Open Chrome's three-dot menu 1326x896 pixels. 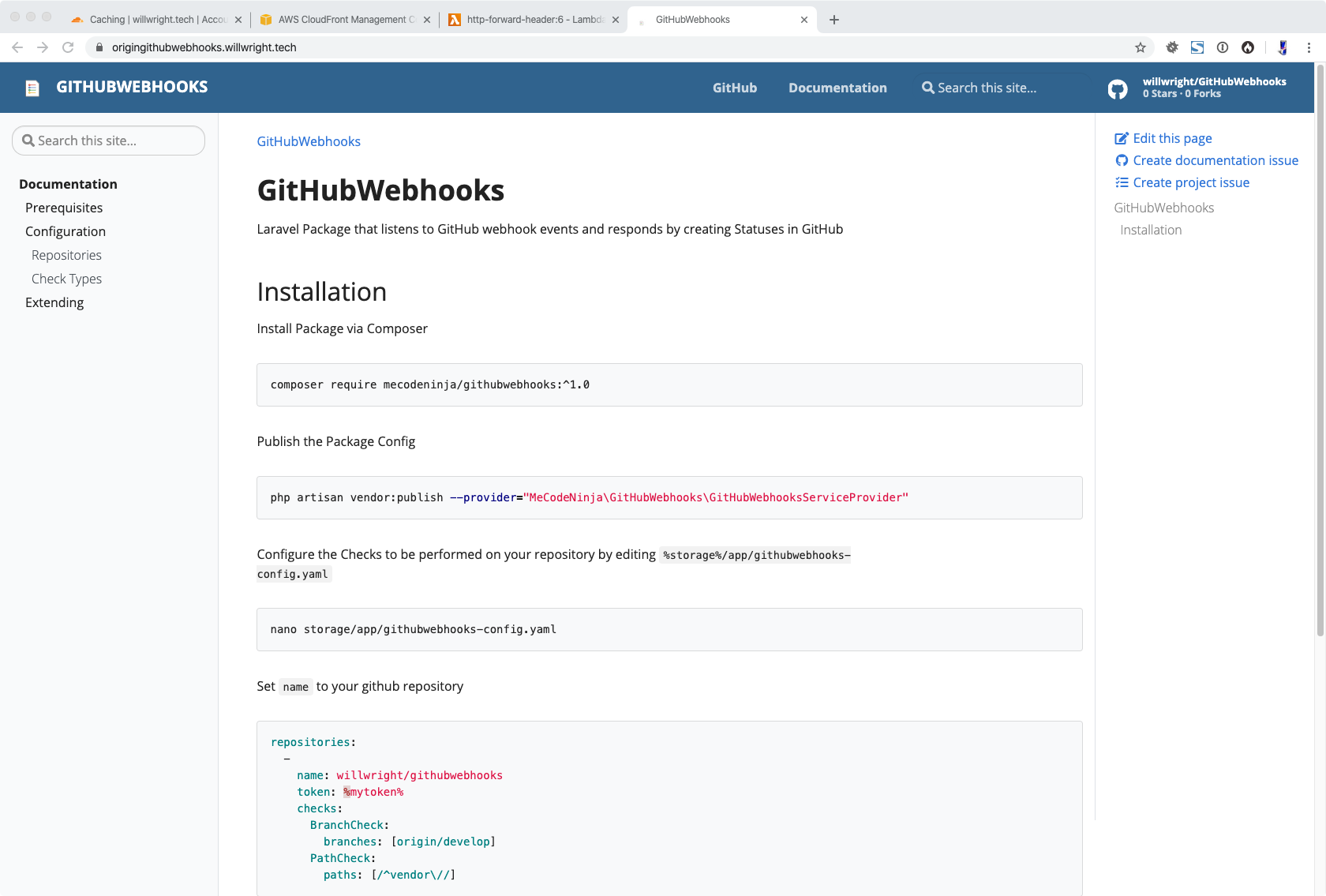click(1309, 47)
